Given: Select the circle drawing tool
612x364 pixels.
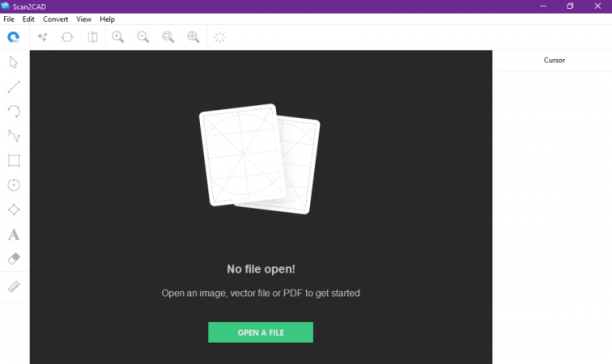Looking at the screenshot, I should coord(14,185).
